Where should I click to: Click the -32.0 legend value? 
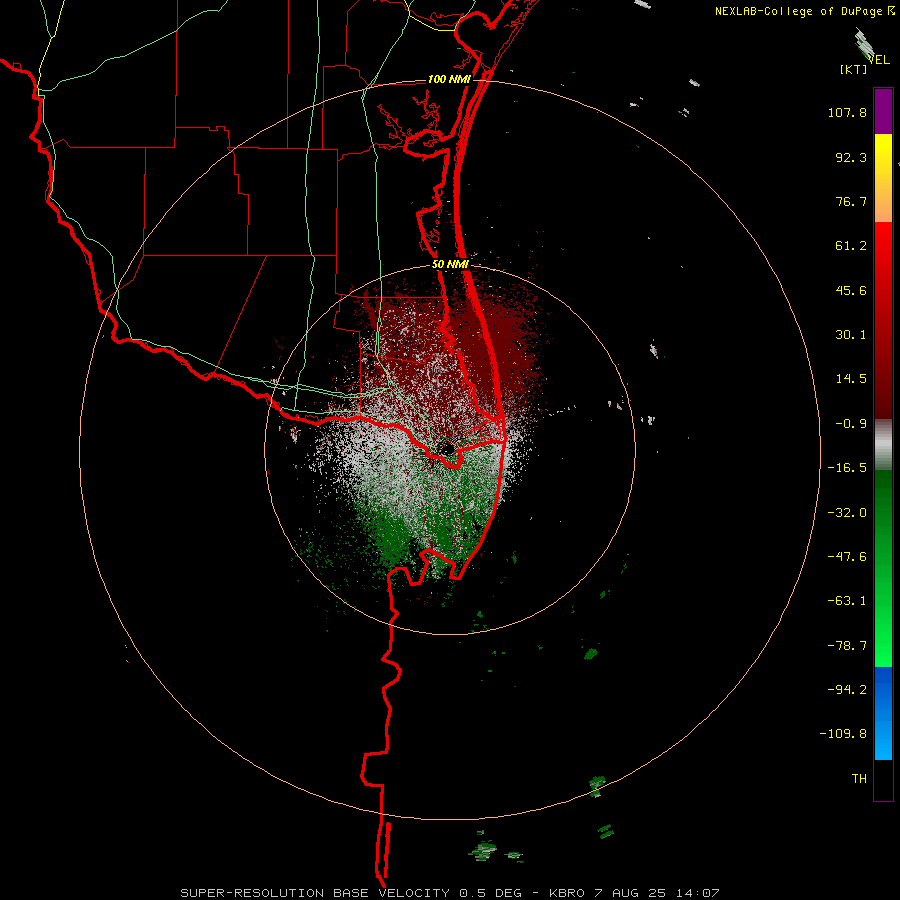click(847, 513)
